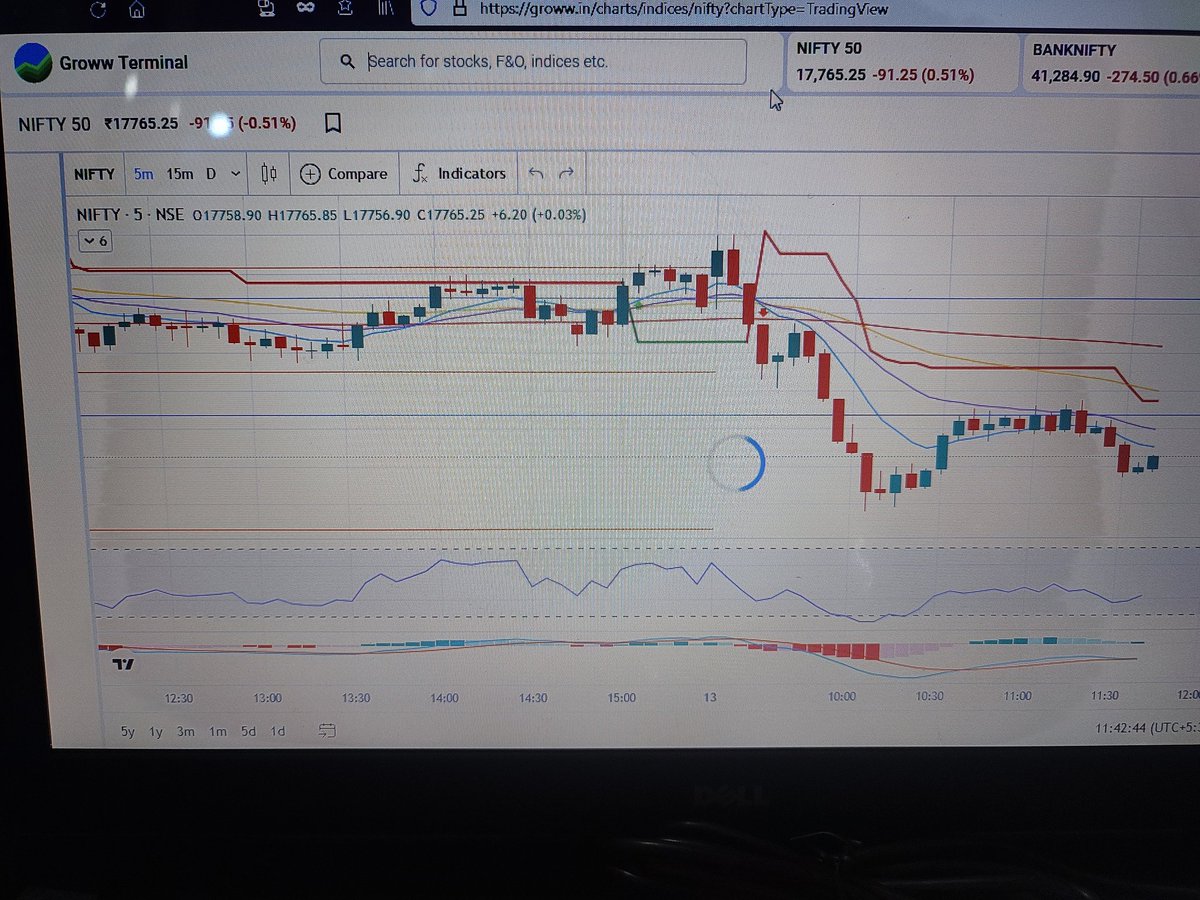Open the NIFTY symbol search

point(94,173)
